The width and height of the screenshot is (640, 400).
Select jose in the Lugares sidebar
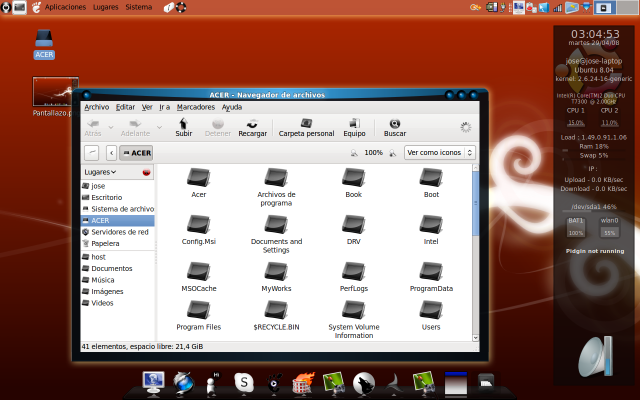[118, 186]
